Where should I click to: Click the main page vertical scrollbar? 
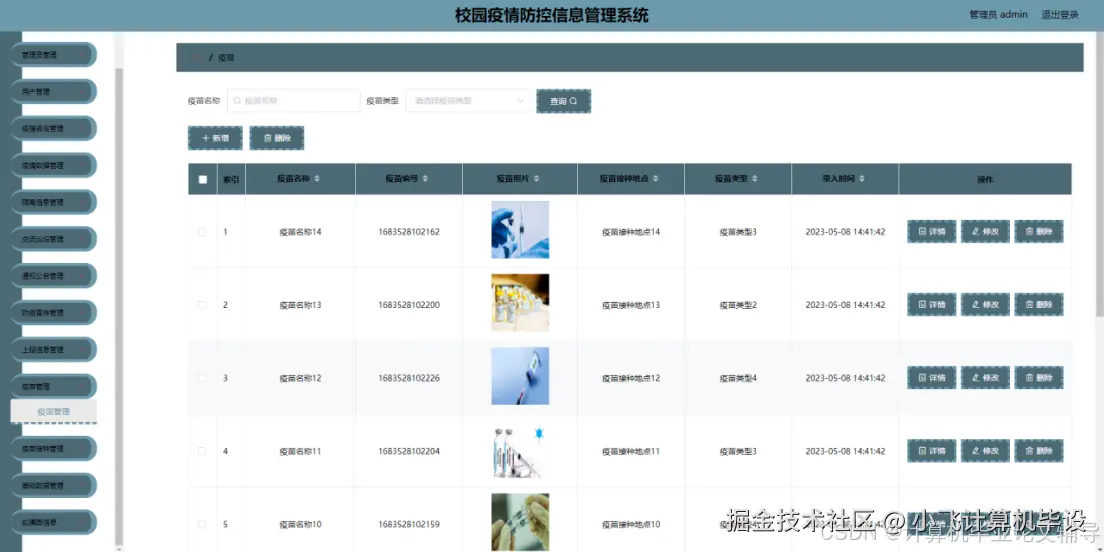point(1100,176)
